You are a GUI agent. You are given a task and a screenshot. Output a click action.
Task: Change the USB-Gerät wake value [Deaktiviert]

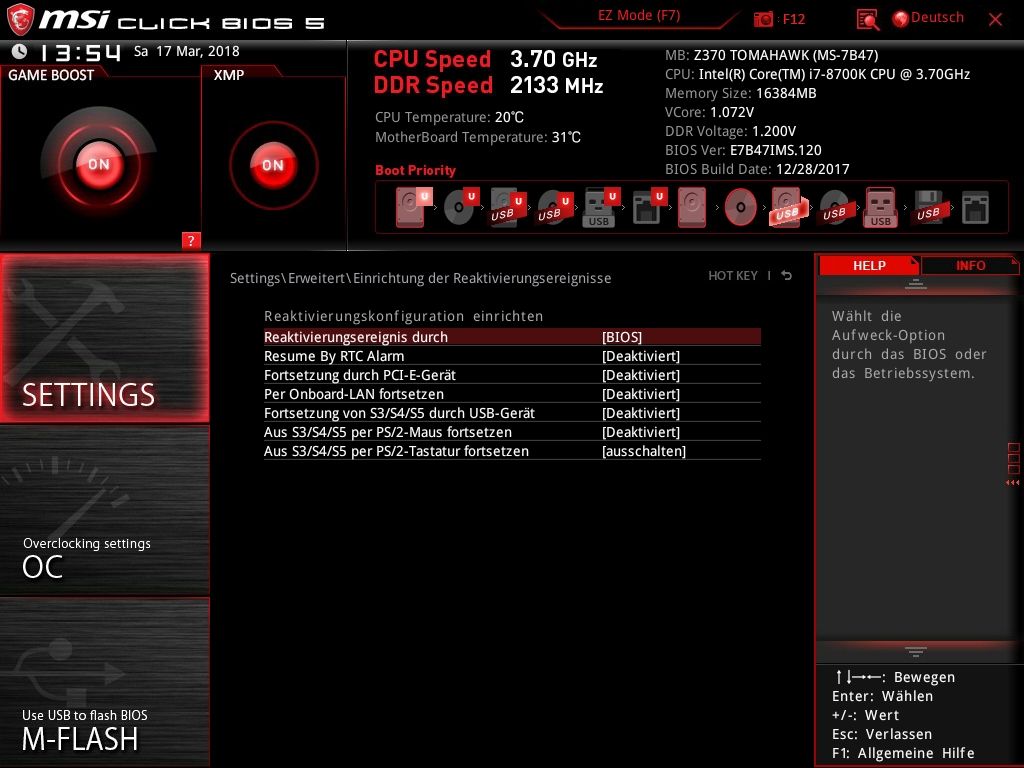click(641, 413)
